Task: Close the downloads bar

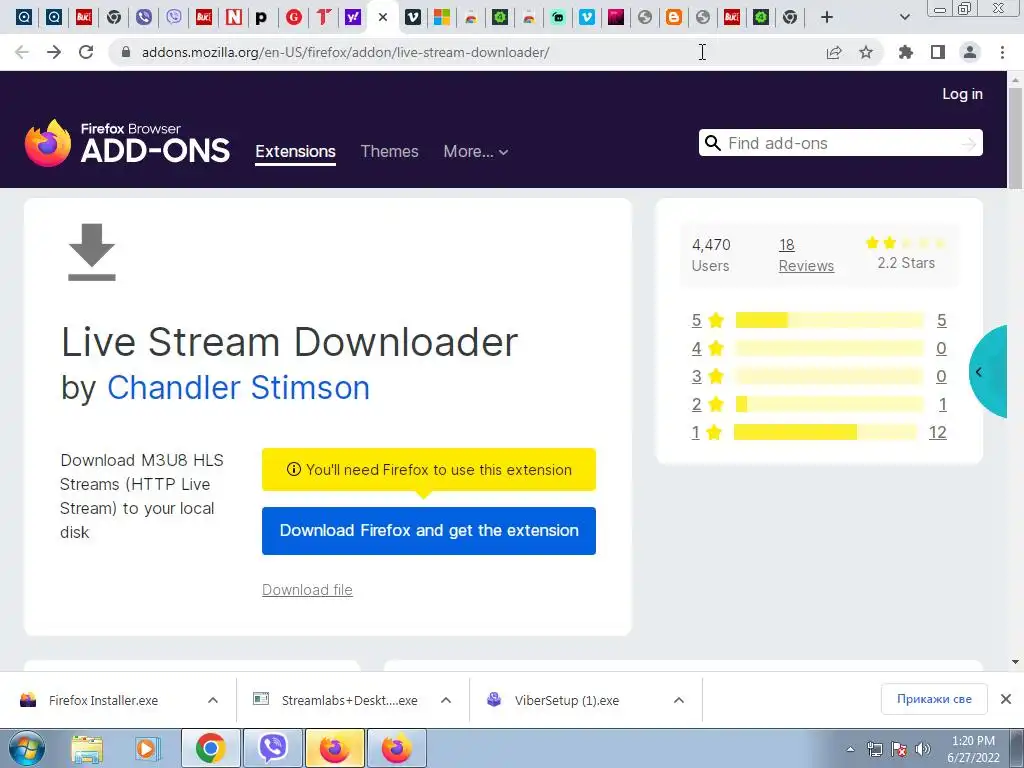Action: tap(1006, 699)
